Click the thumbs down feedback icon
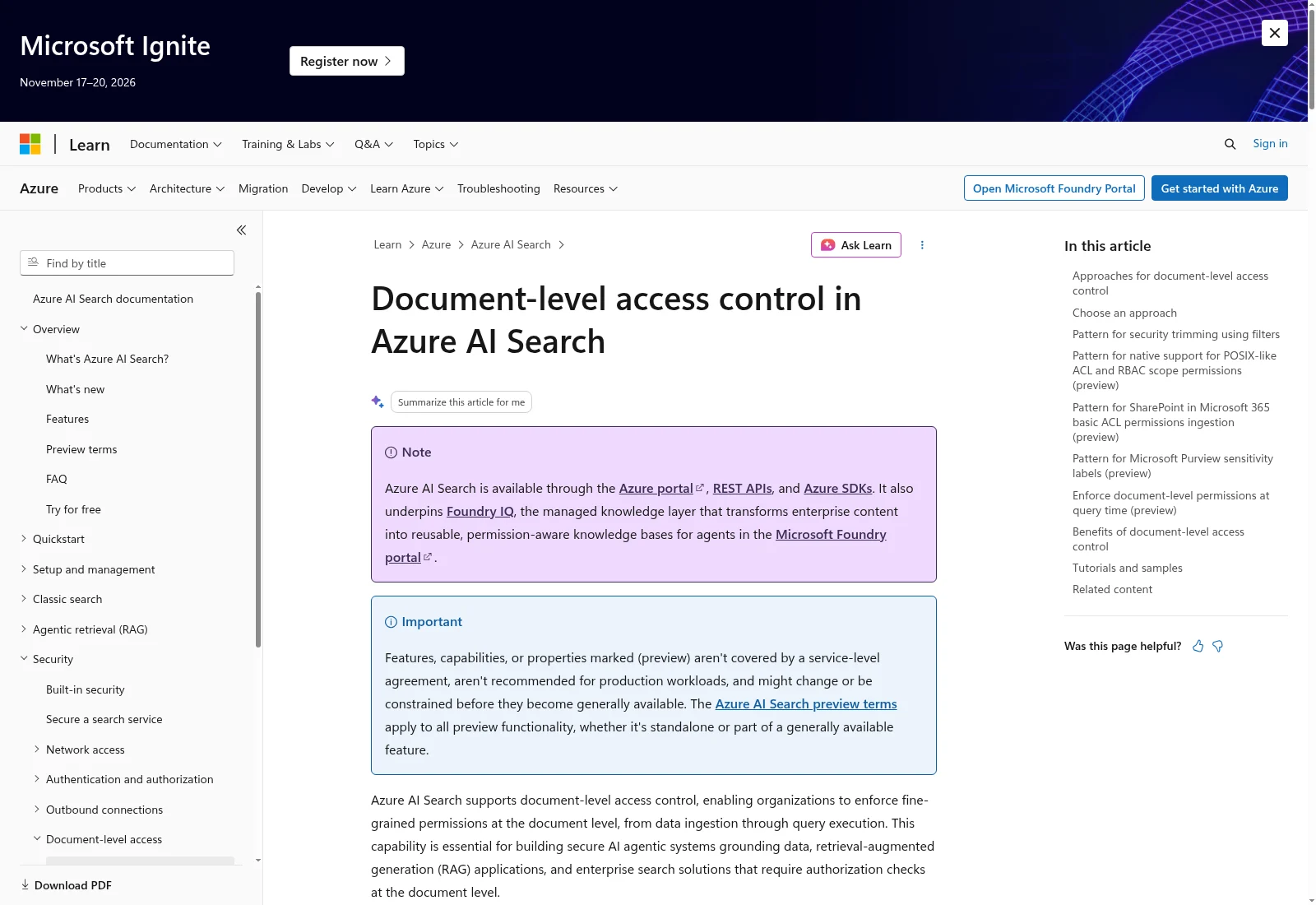1316x905 pixels. (x=1218, y=647)
